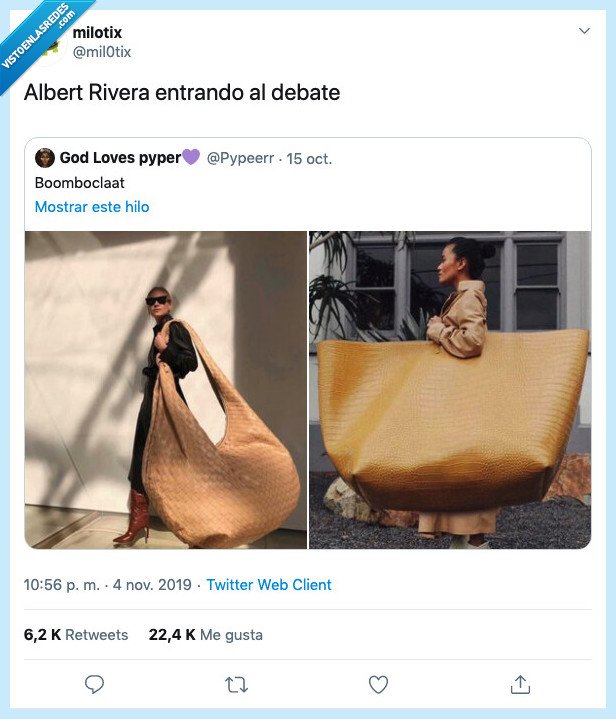The height and width of the screenshot is (719, 616).
Task: Click the 10:56 p. m. timestamp
Action: [x=61, y=585]
